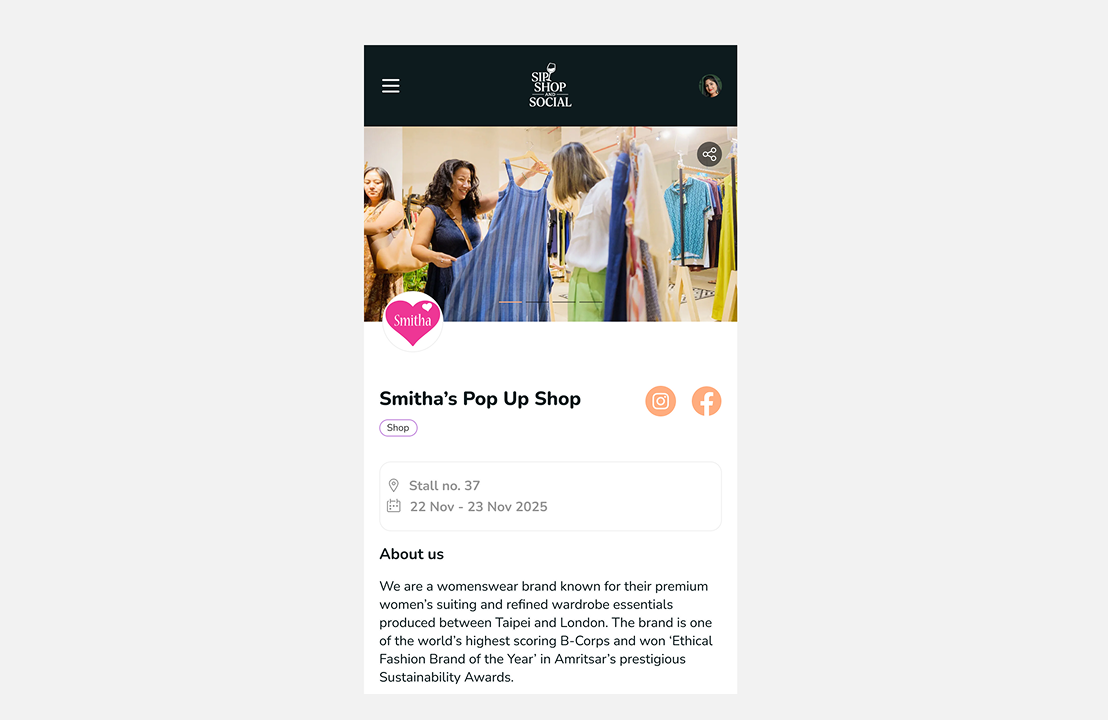Screen dimensions: 1108x720
Task: Visit the shop's Facebook page
Action: tap(707, 401)
